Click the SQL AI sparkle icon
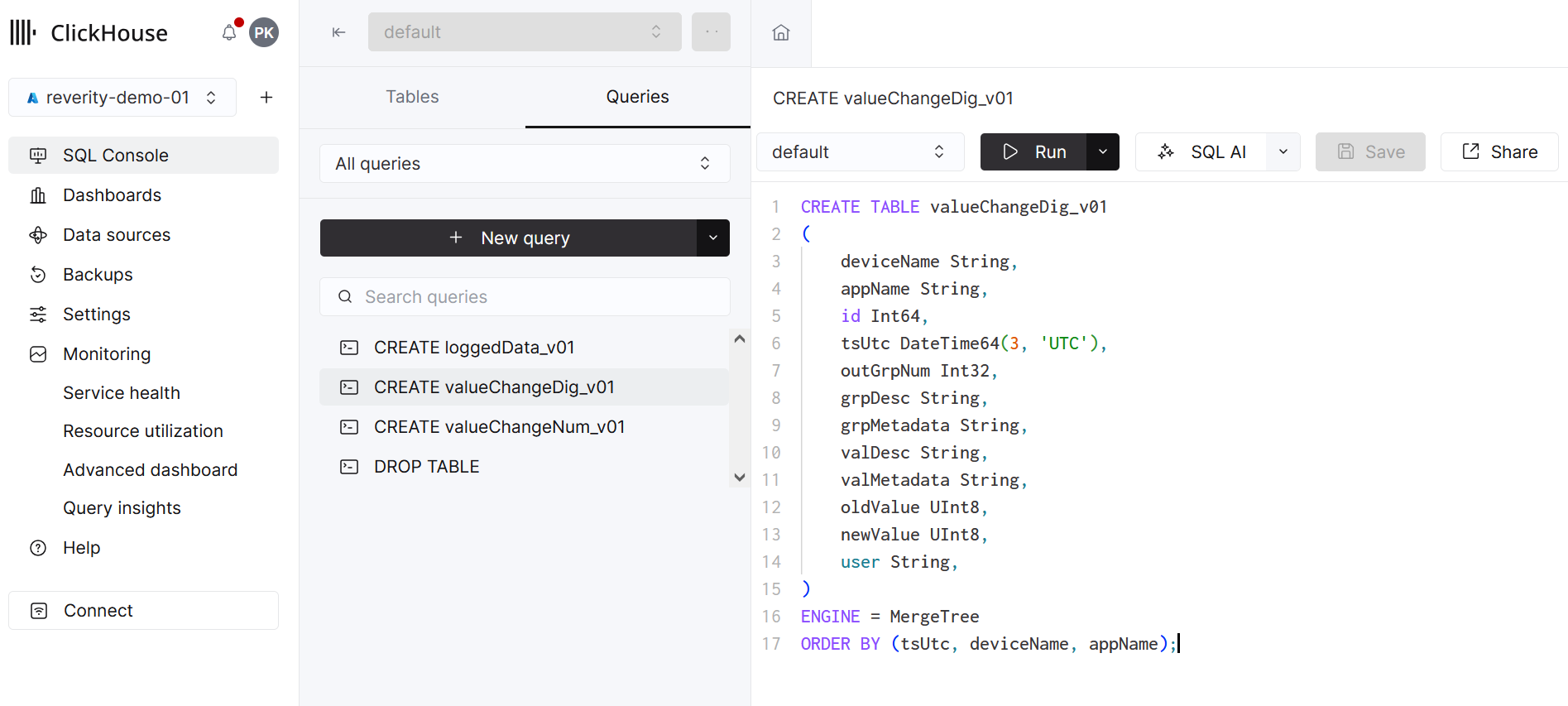The image size is (1568, 706). [1166, 151]
